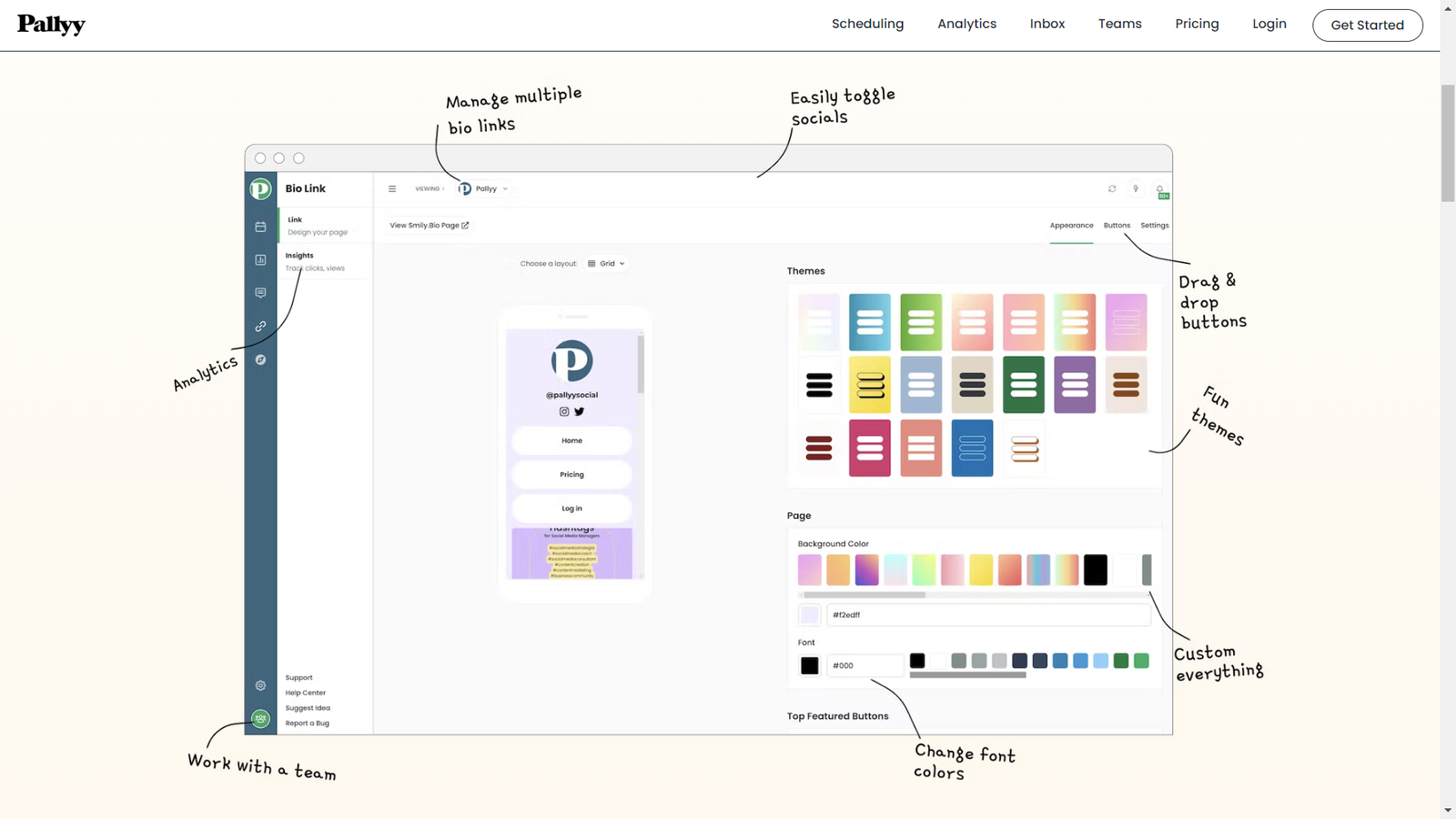Open the Pallyy account dropdown next to Viewing
Viewport: 1456px width, 819px height.
(484, 189)
